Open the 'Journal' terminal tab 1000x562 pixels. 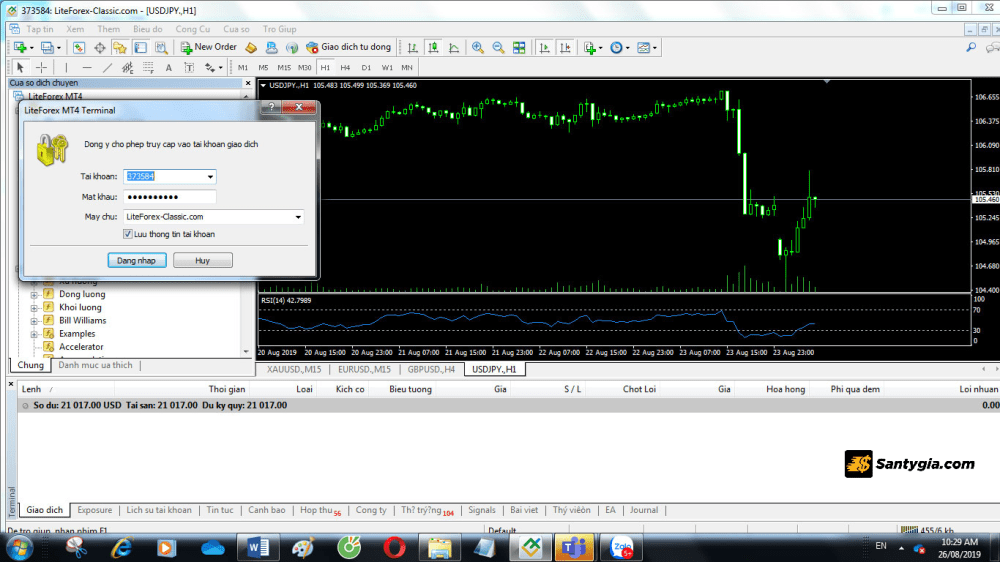tap(643, 510)
